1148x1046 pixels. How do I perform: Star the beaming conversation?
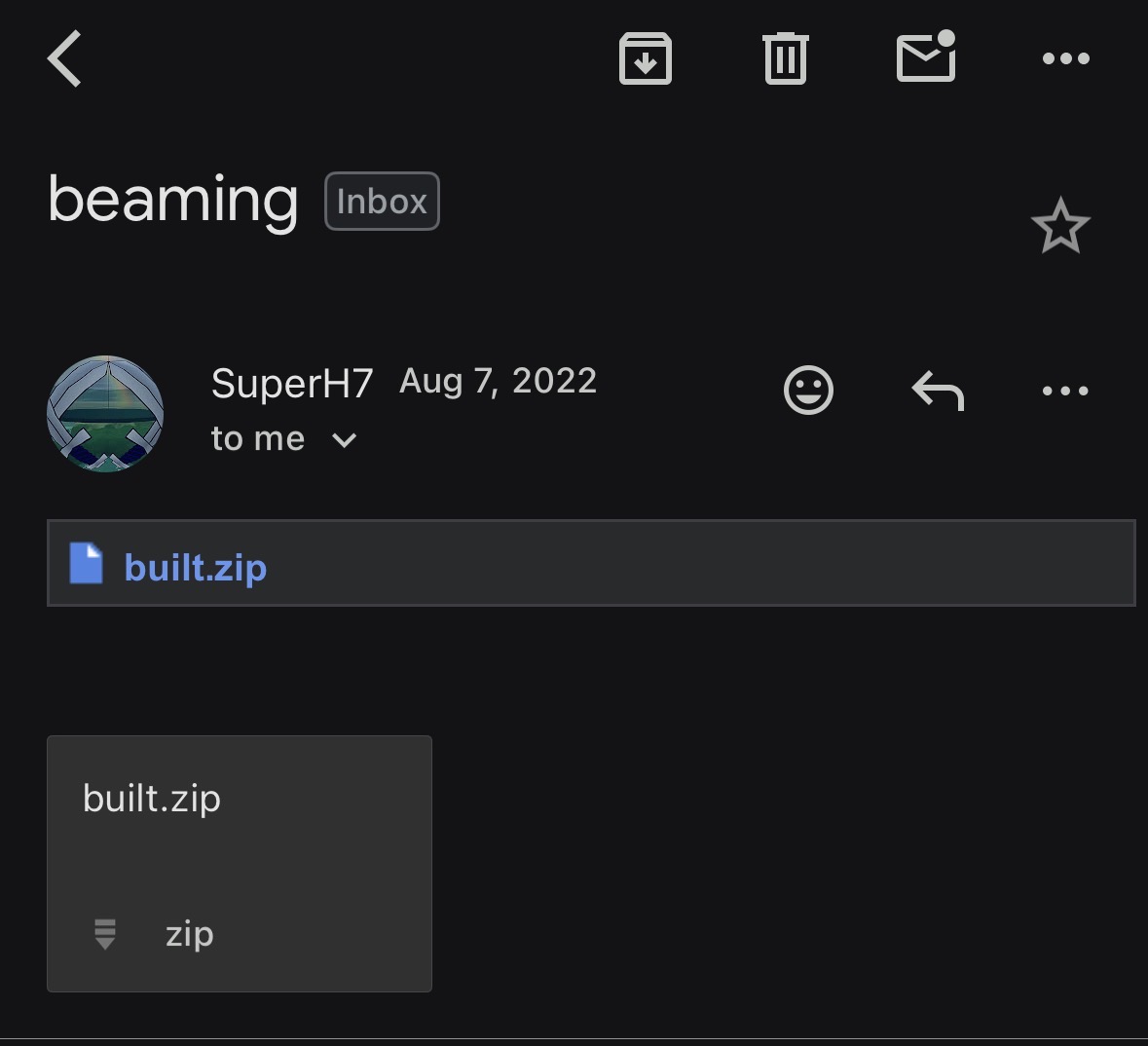1060,226
